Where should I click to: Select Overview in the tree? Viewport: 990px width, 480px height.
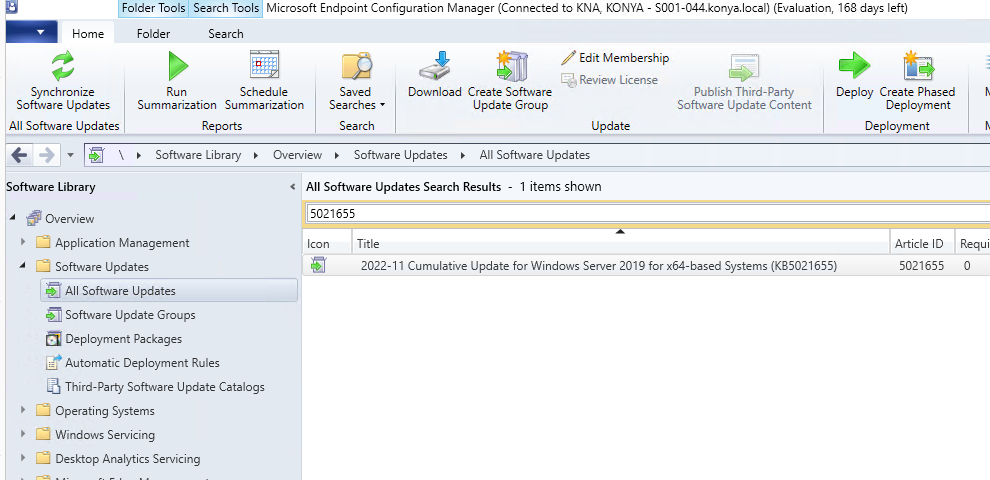coord(69,219)
